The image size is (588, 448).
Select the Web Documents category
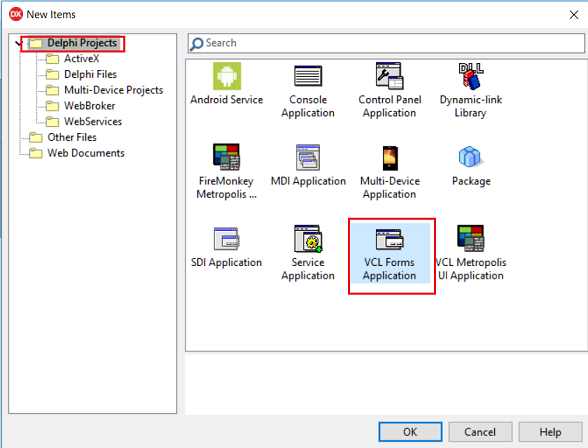(x=86, y=153)
